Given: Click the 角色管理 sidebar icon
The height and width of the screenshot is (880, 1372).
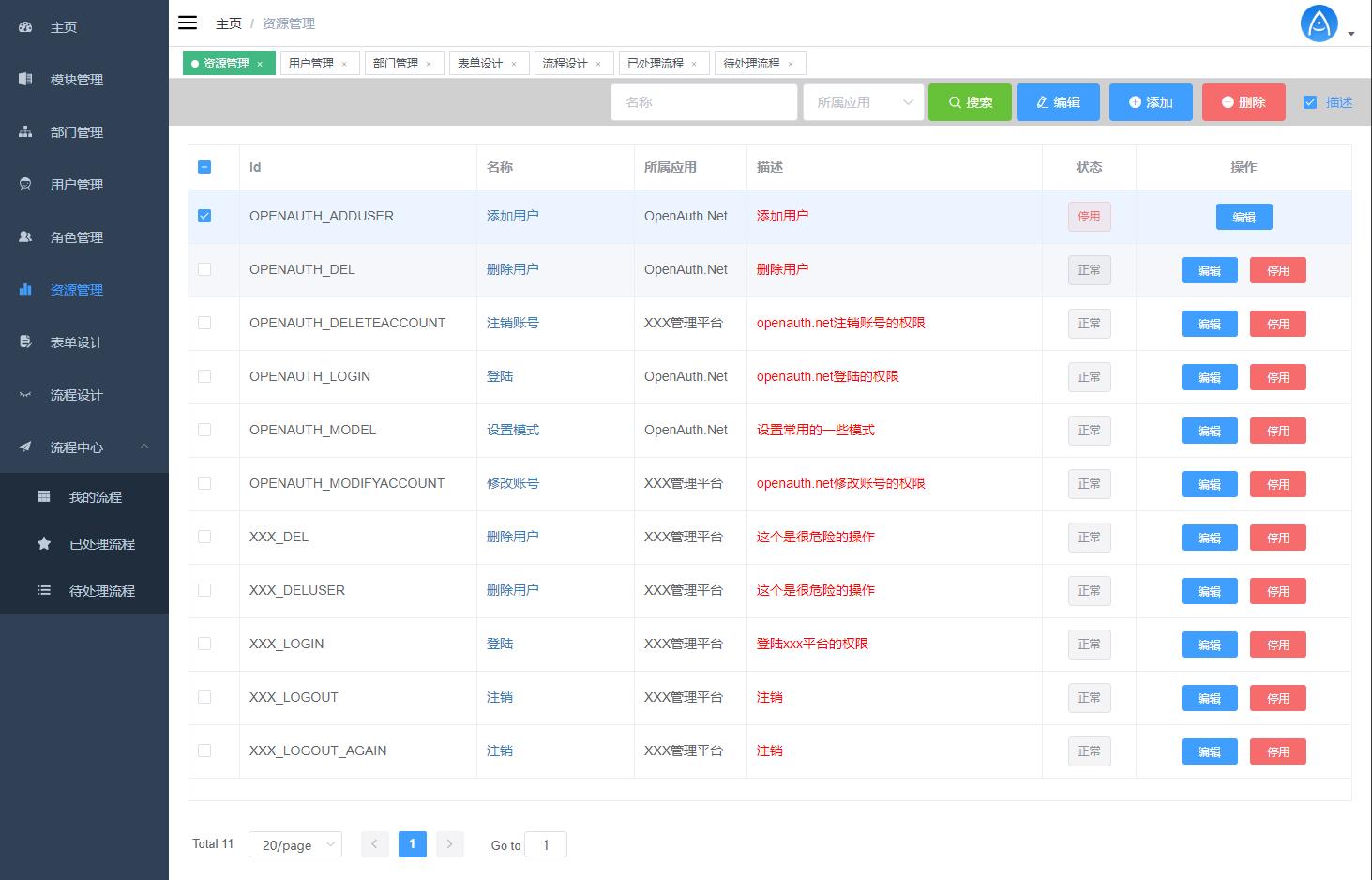Looking at the screenshot, I should click(x=25, y=237).
